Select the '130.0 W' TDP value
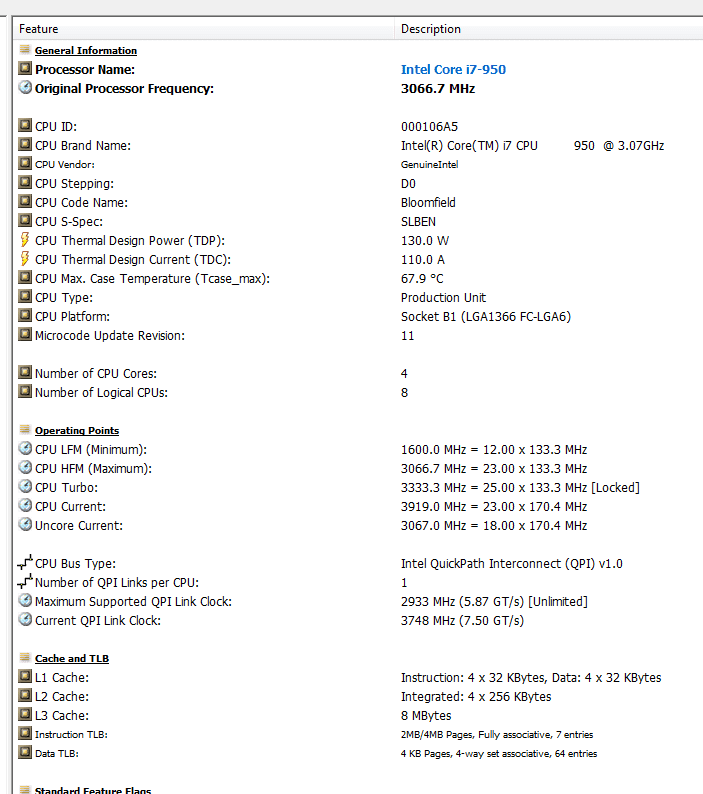This screenshot has width=703, height=794. click(425, 241)
